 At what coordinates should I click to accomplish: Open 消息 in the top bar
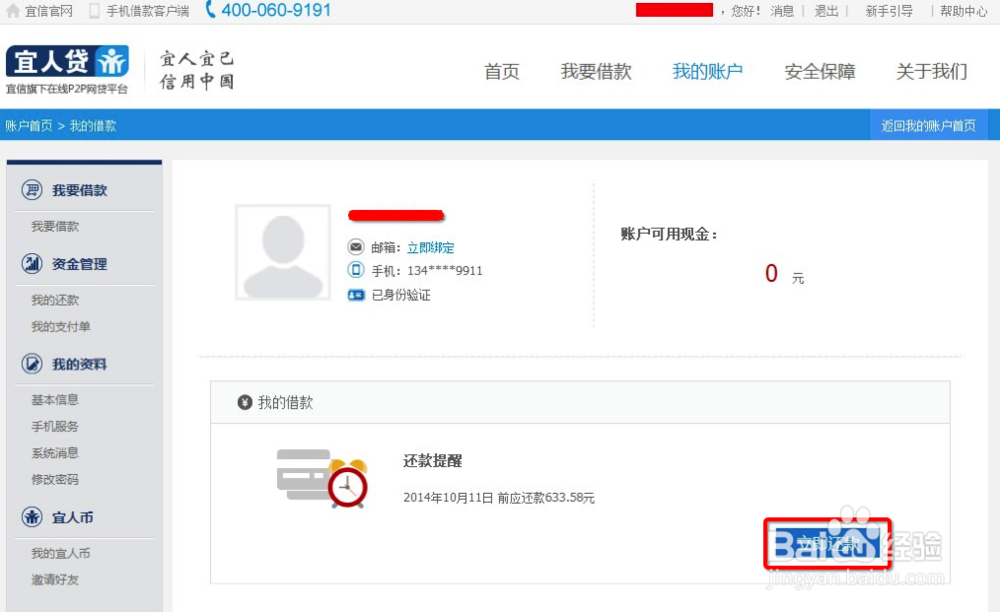tap(782, 11)
